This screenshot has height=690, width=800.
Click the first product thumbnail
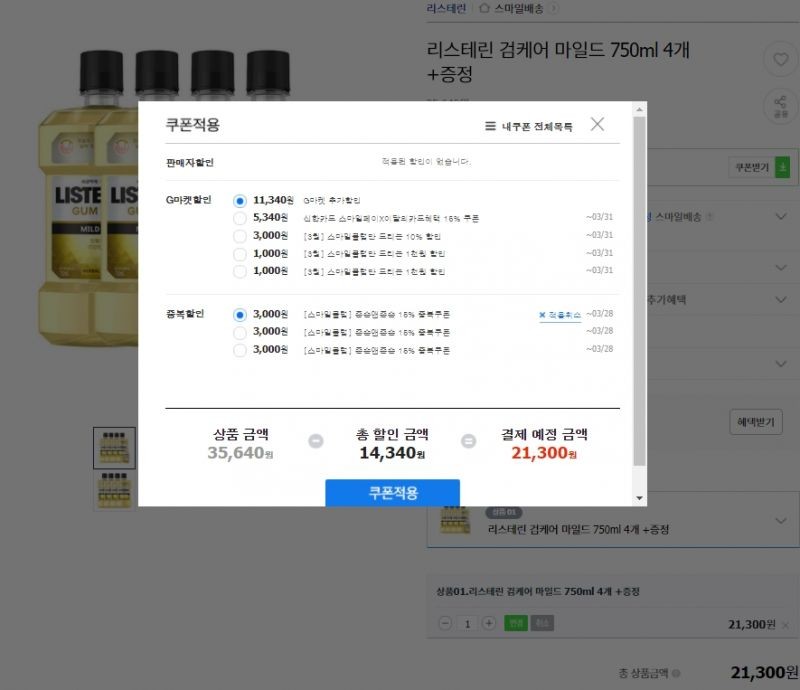pyautogui.click(x=114, y=448)
